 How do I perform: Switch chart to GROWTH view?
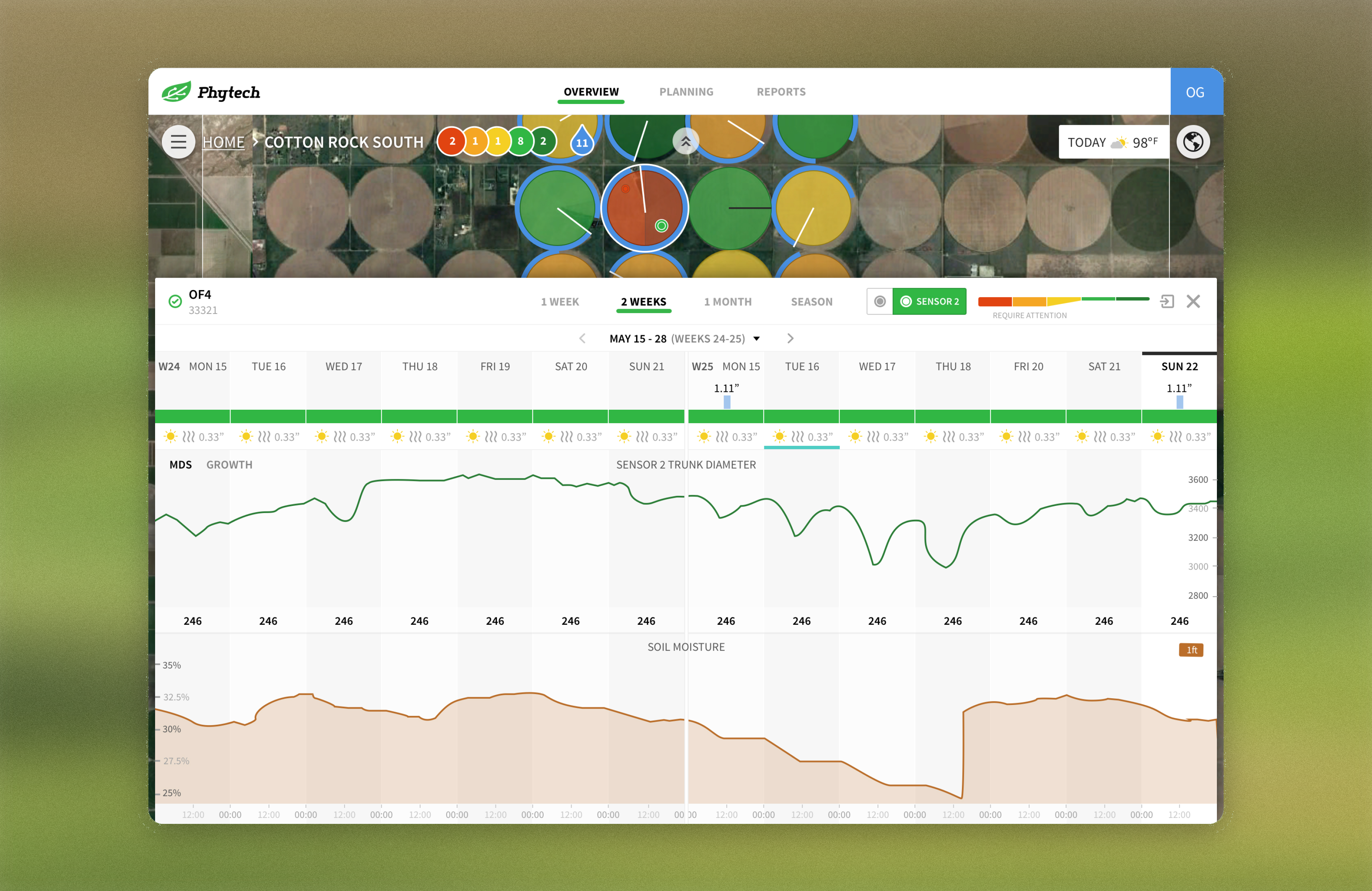[x=229, y=465]
